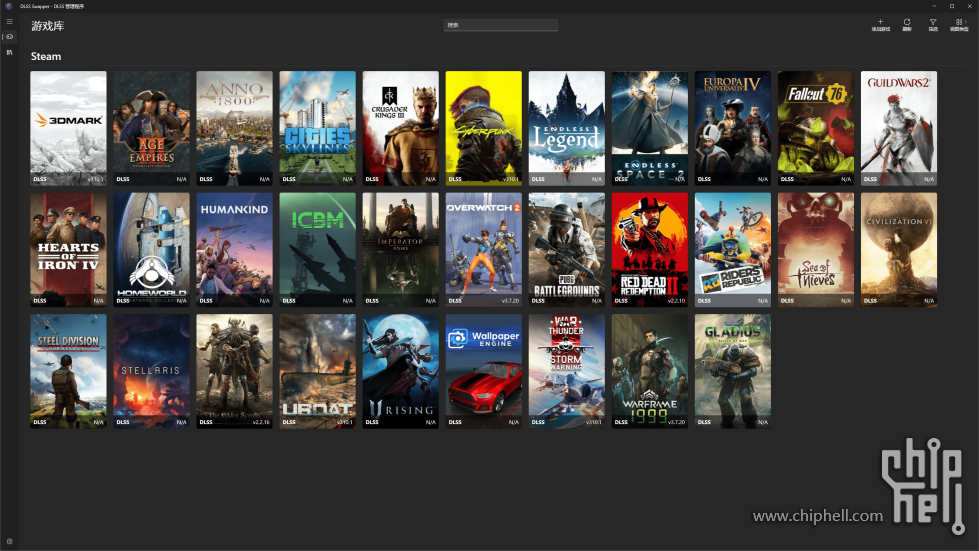
Task: Open the hamburger navigation menu
Action: coord(9,21)
